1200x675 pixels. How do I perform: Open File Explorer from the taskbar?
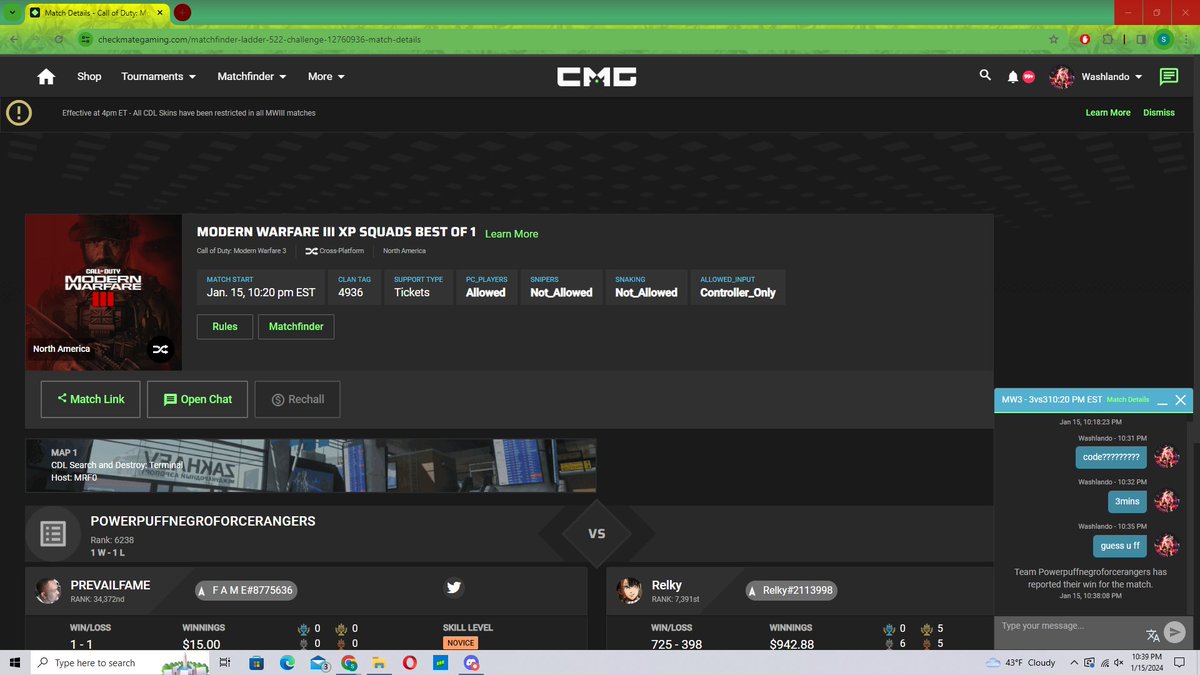click(x=379, y=663)
